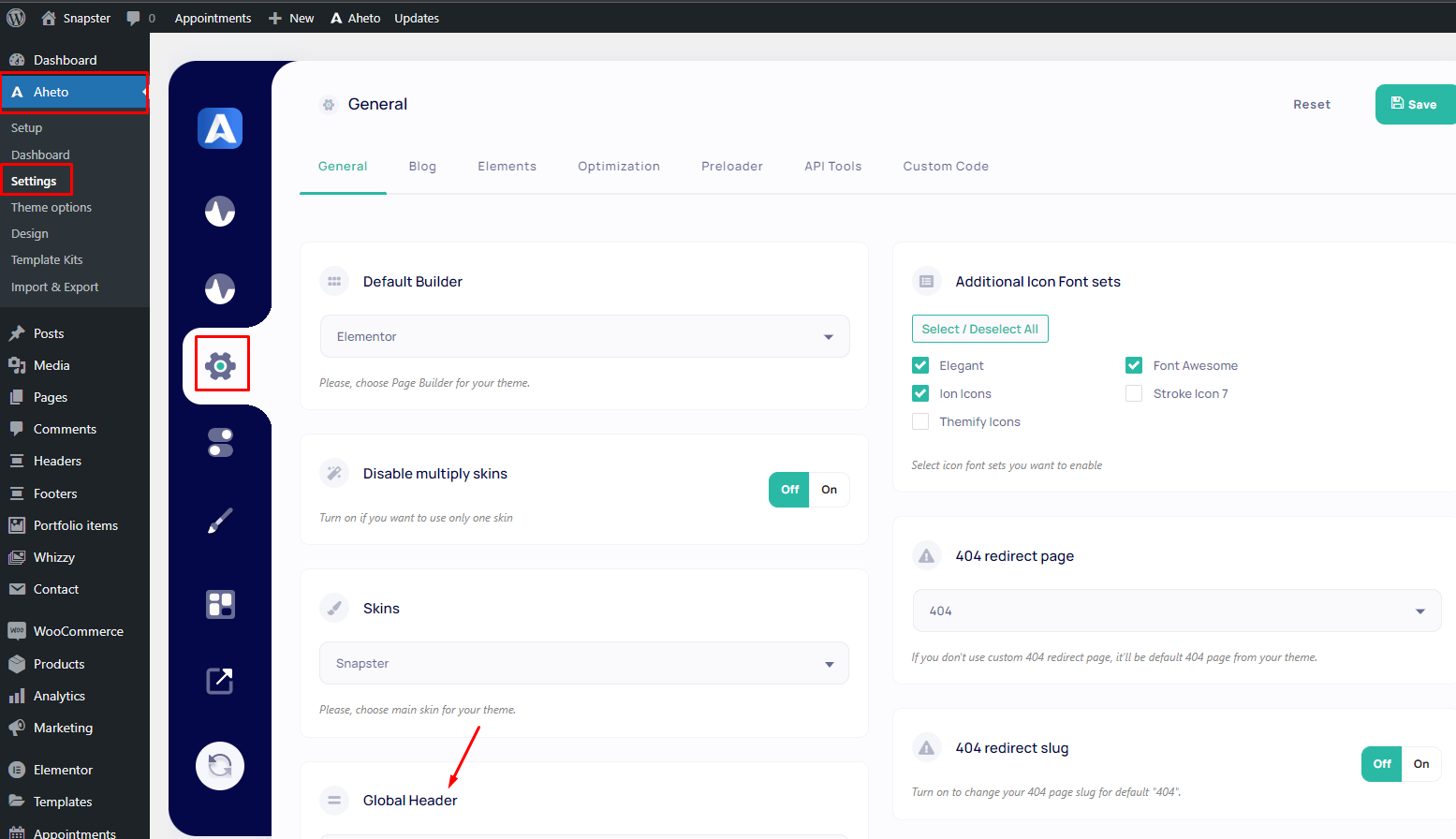The width and height of the screenshot is (1456, 839).
Task: Click Select / Deselect All button
Action: (979, 329)
